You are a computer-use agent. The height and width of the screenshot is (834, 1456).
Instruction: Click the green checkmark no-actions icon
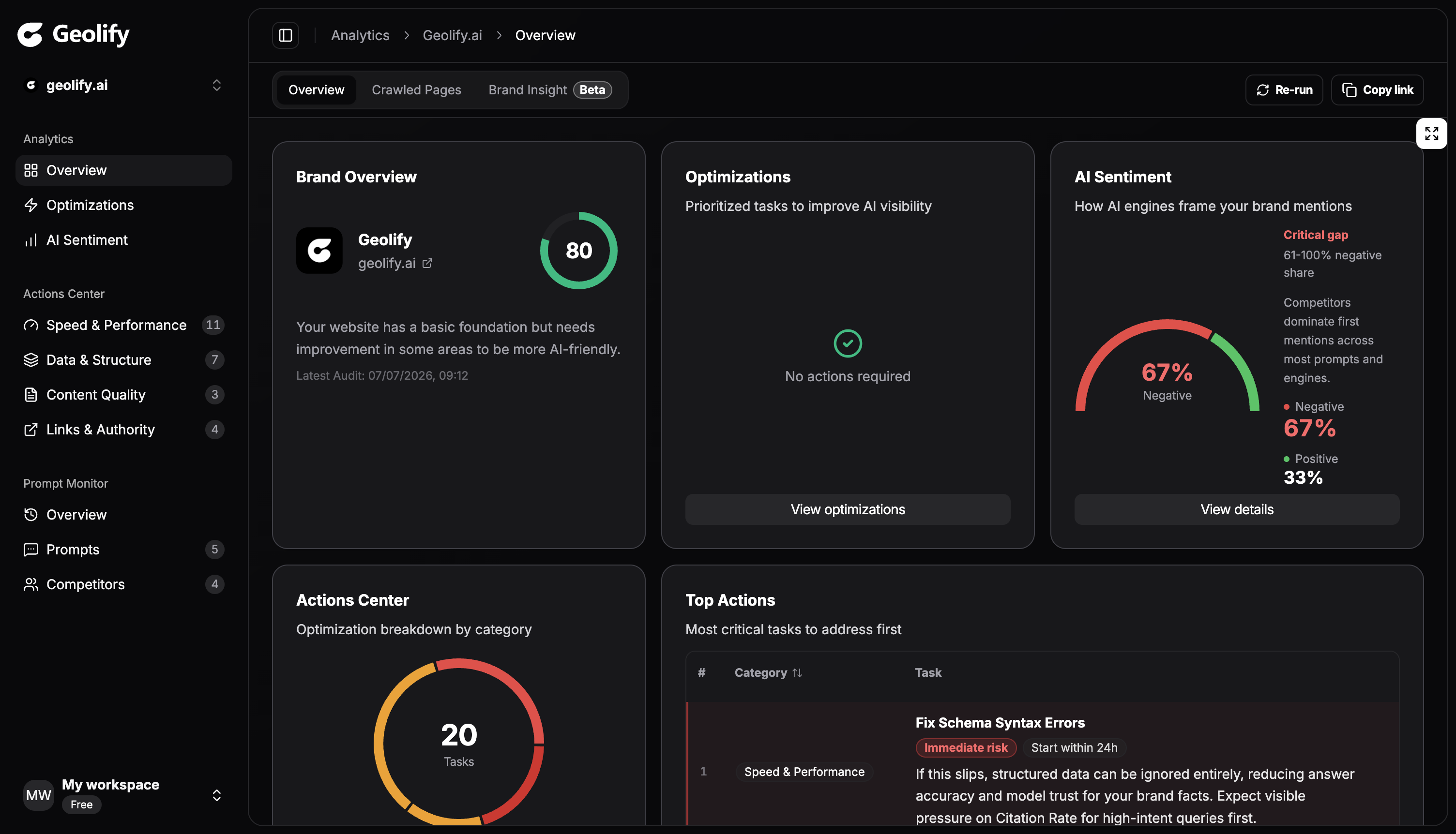848,343
